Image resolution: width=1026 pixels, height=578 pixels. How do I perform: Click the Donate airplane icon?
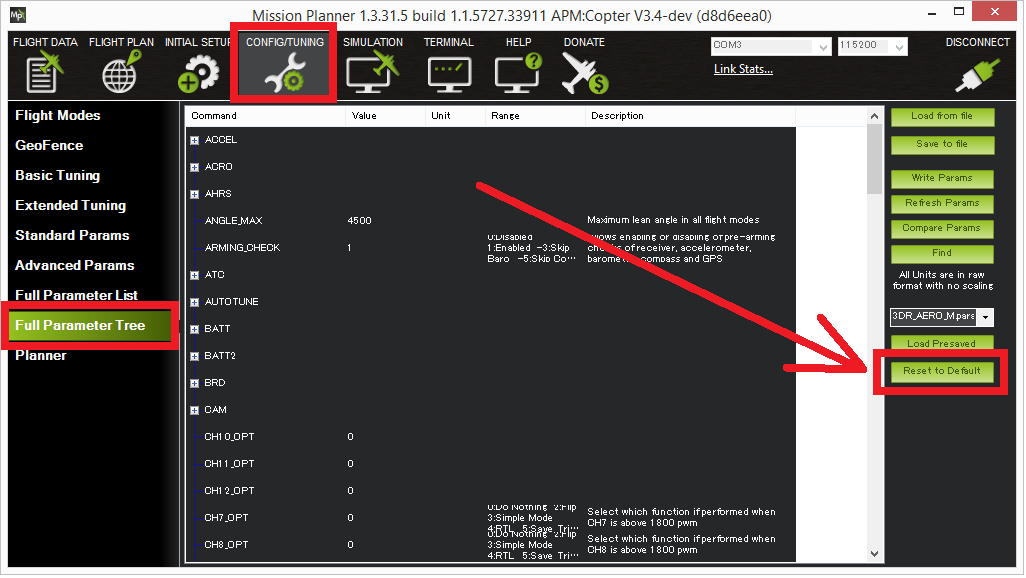pos(584,73)
